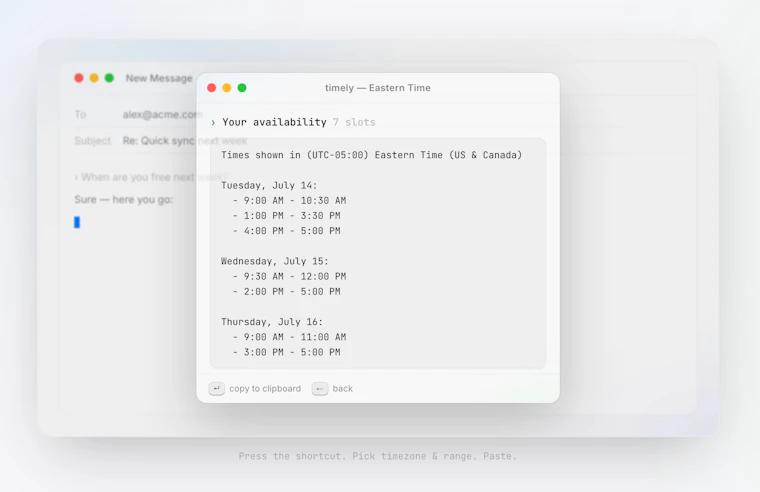
Task: Minimize the timely window with yellow button
Action: click(227, 88)
